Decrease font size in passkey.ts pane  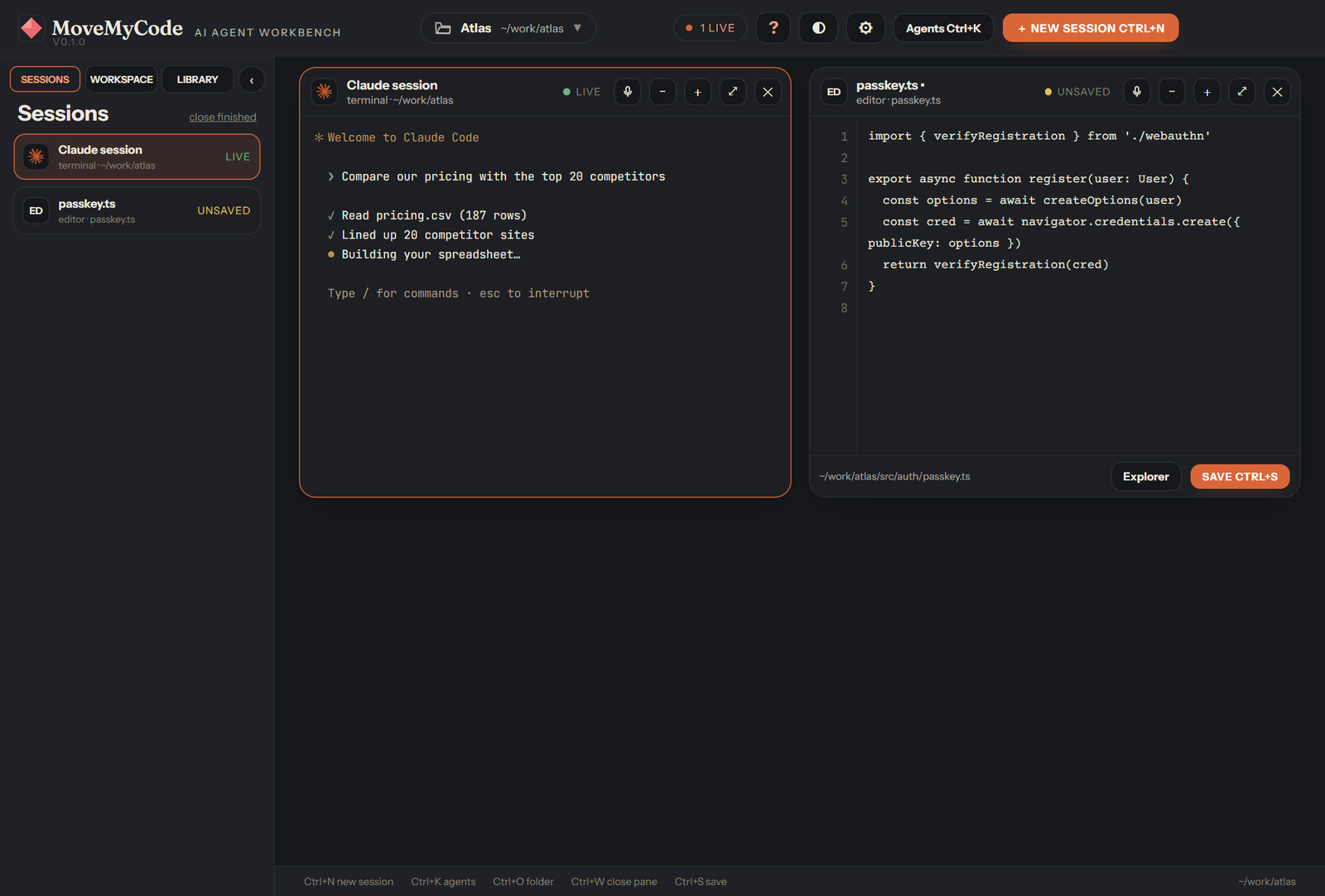pyautogui.click(x=1172, y=92)
